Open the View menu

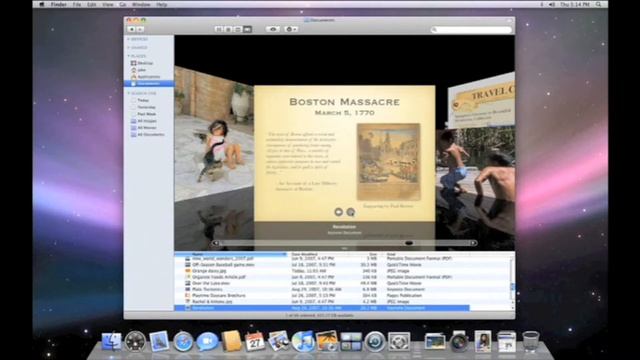point(108,4)
